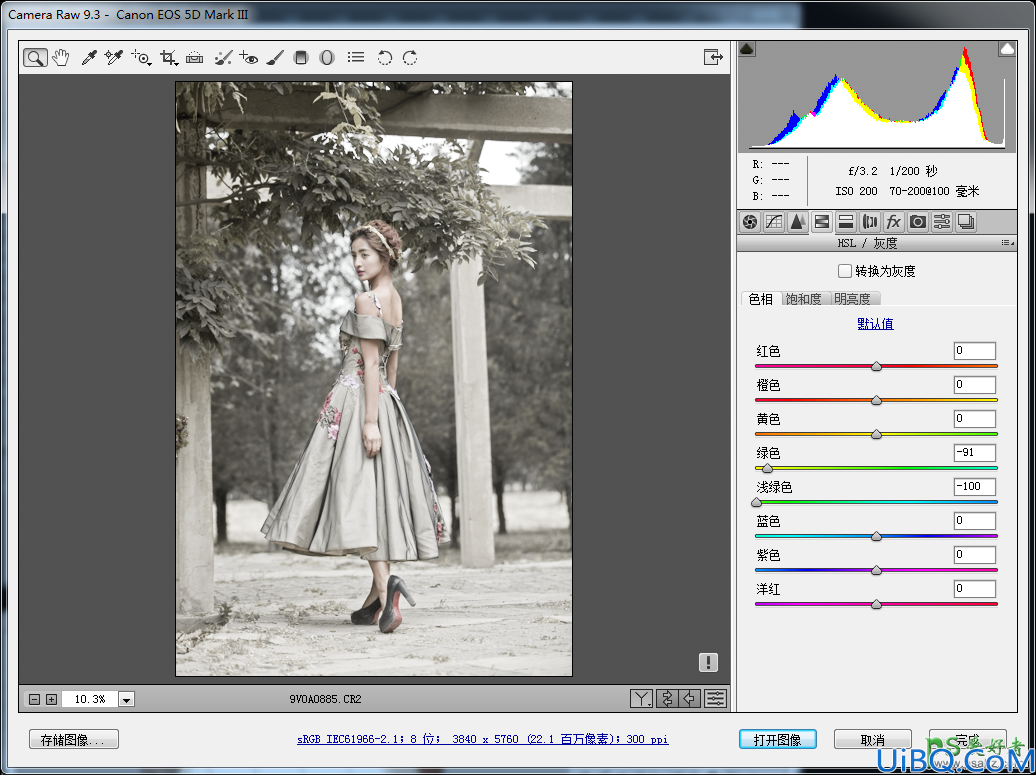This screenshot has width=1036, height=775.
Task: Select the Straighten tool
Action: (x=194, y=57)
